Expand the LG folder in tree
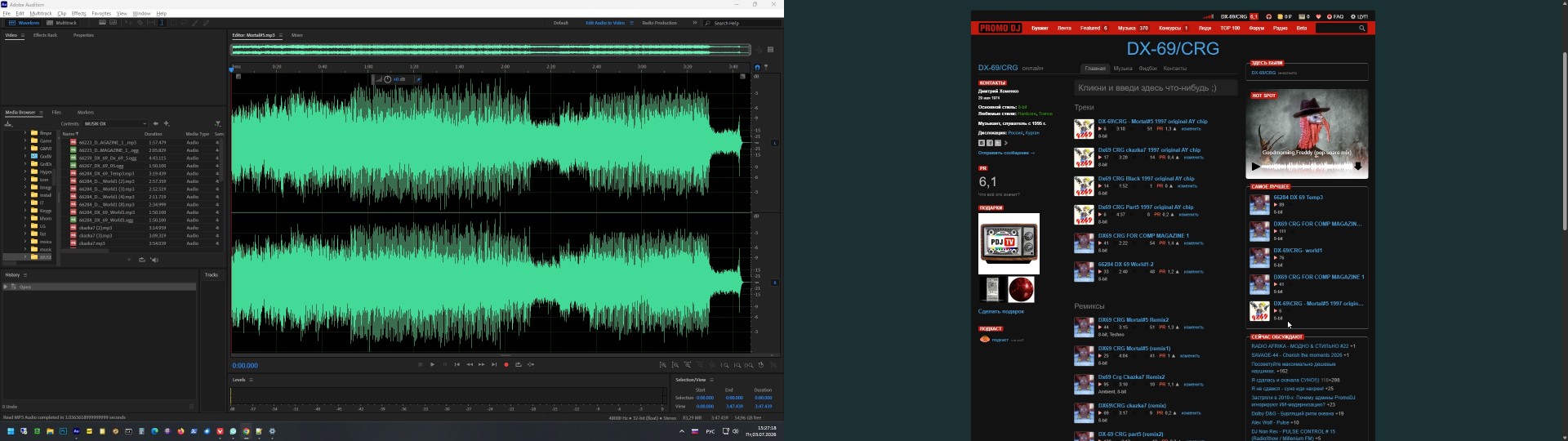This screenshot has height=441, width=1568. (24, 226)
